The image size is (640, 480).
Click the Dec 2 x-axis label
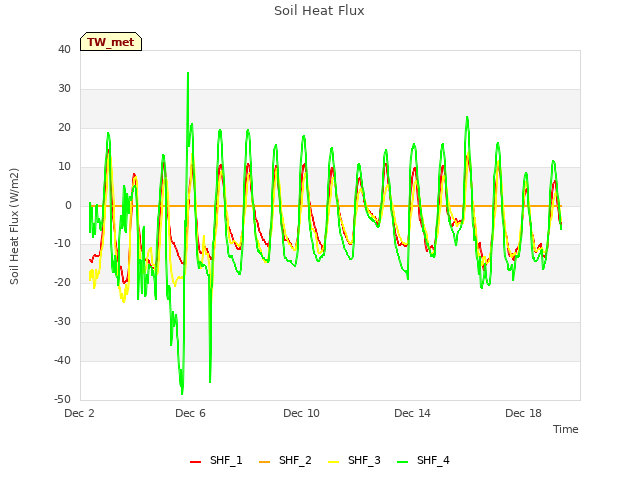(x=80, y=413)
